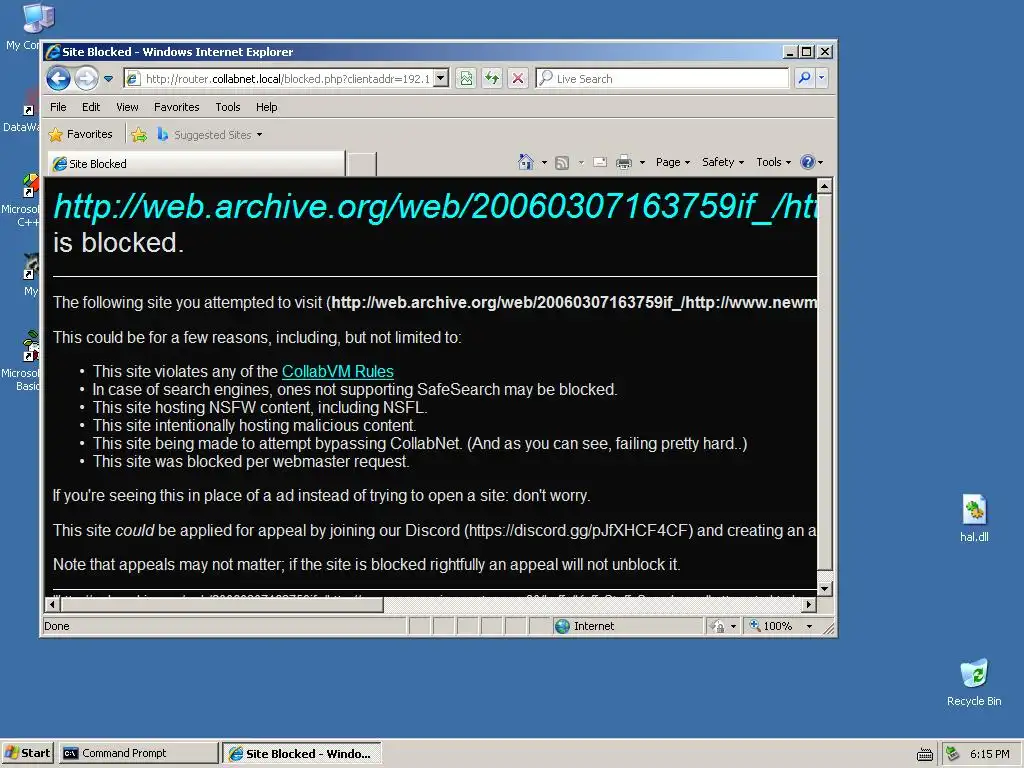The height and width of the screenshot is (768, 1024).
Task: Open the Tools menu in menu bar
Action: pos(228,107)
